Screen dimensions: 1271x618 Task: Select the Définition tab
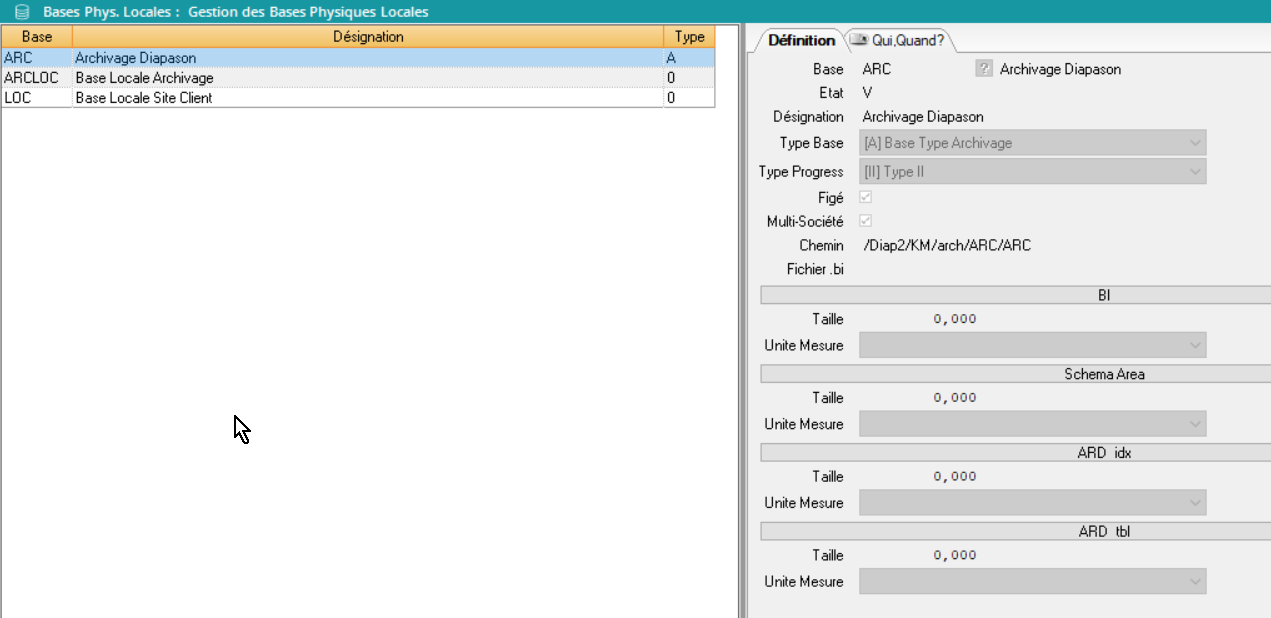[x=801, y=40]
